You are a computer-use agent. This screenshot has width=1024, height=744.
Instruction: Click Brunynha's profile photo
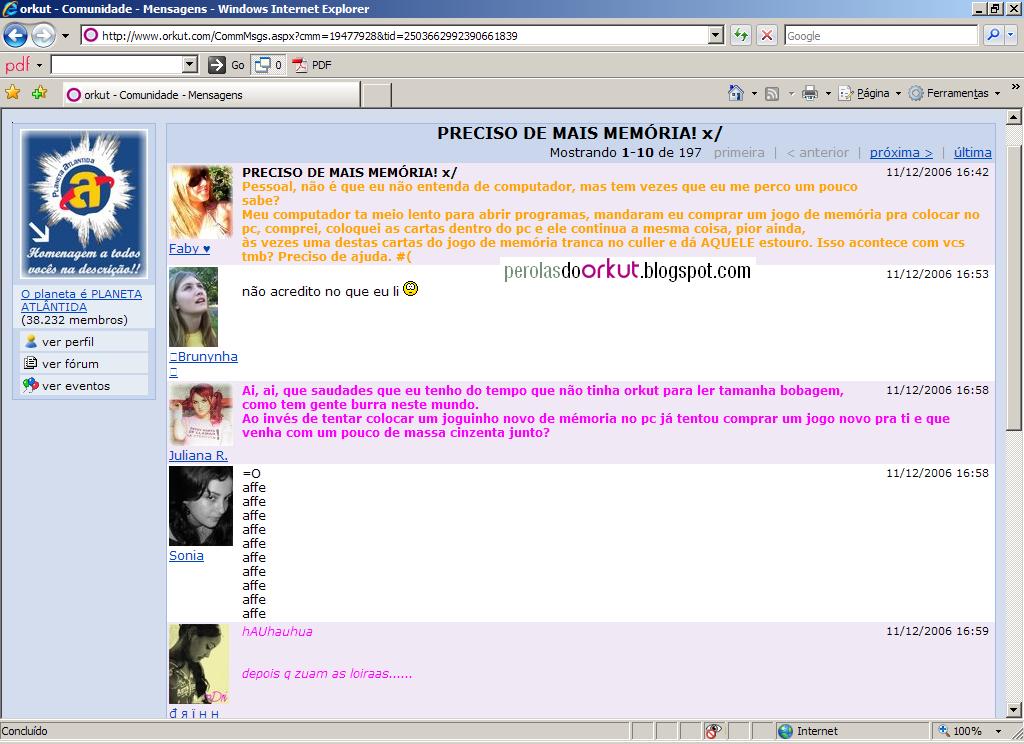coord(193,307)
